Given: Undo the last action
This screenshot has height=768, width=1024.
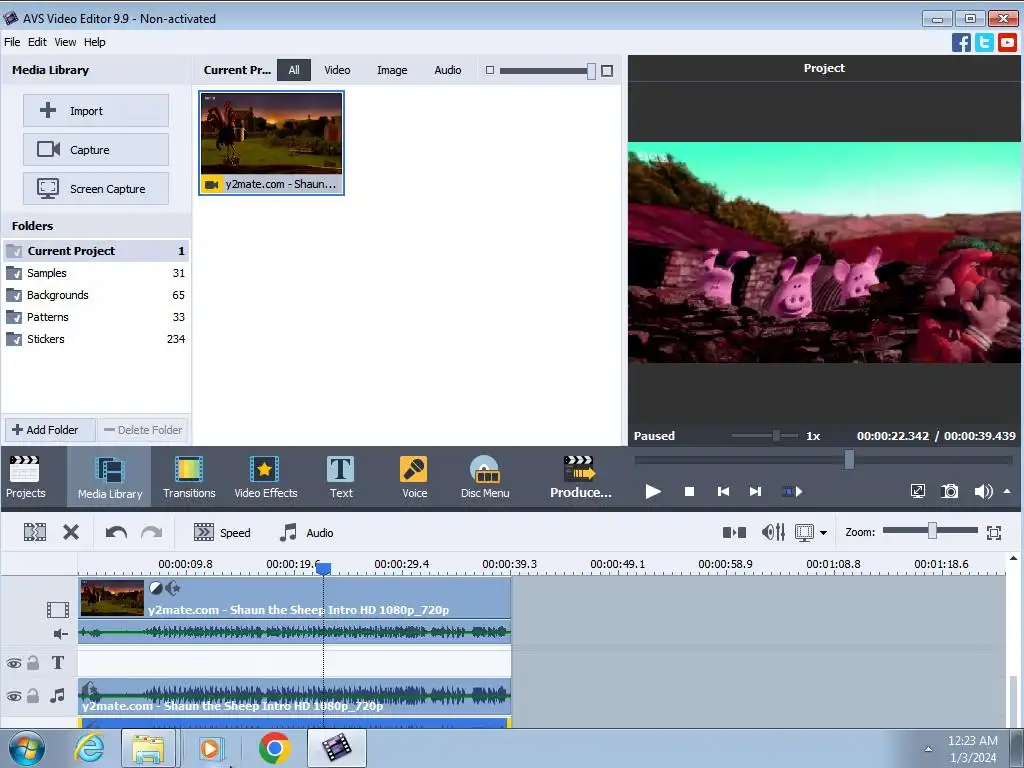Looking at the screenshot, I should pyautogui.click(x=116, y=532).
